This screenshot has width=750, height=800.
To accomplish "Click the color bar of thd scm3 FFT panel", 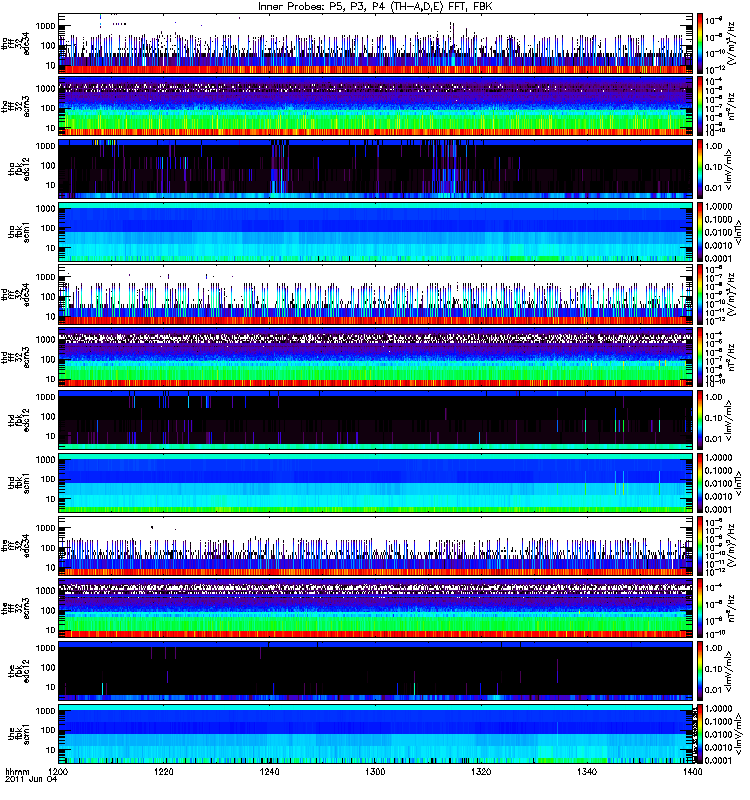I will click(700, 358).
